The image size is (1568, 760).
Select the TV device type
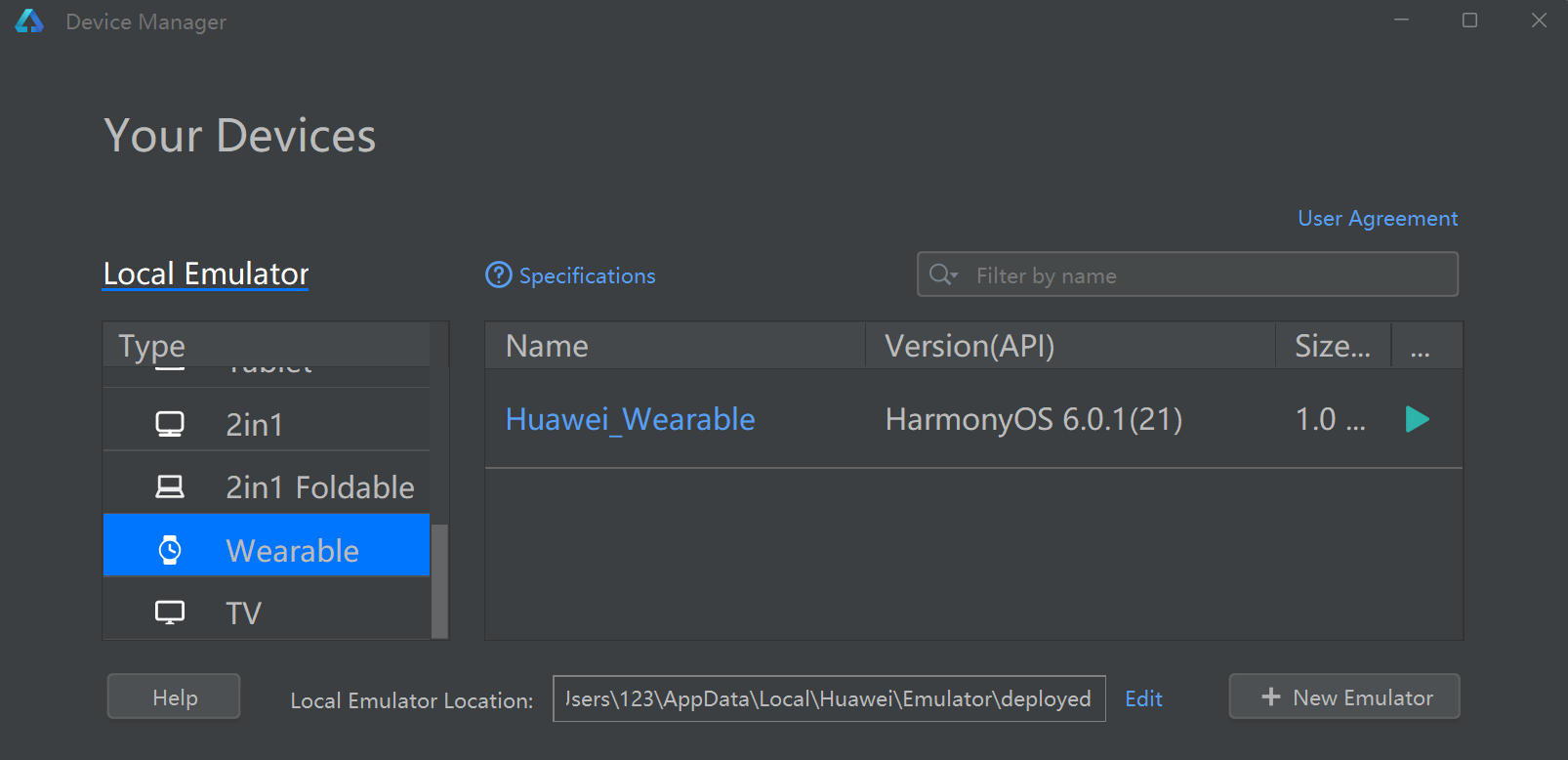coord(267,609)
